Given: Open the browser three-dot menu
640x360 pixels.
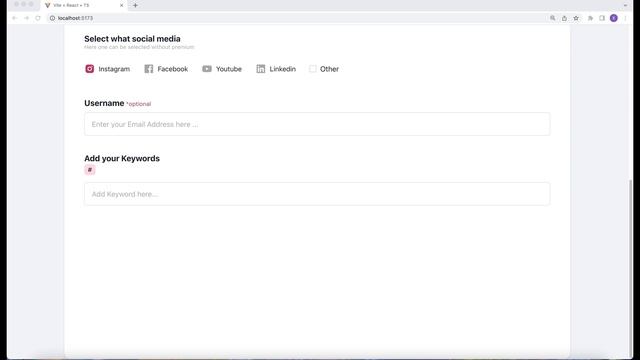Looking at the screenshot, I should [x=625, y=18].
